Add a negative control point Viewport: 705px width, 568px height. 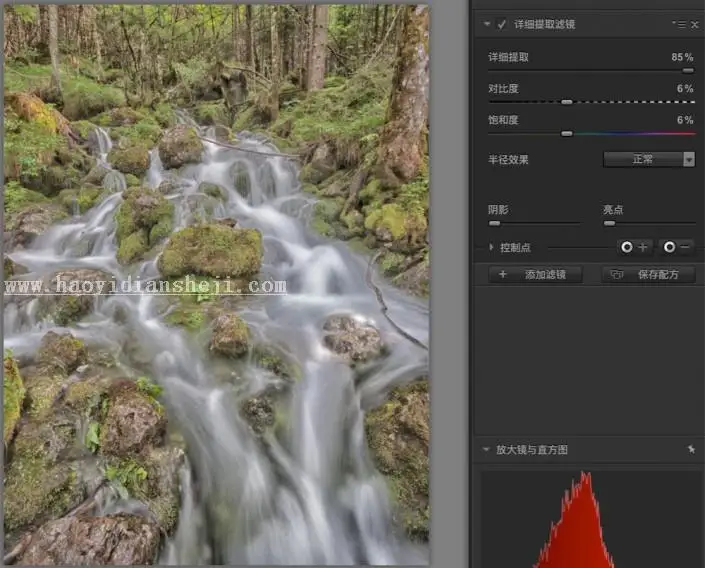click(676, 247)
